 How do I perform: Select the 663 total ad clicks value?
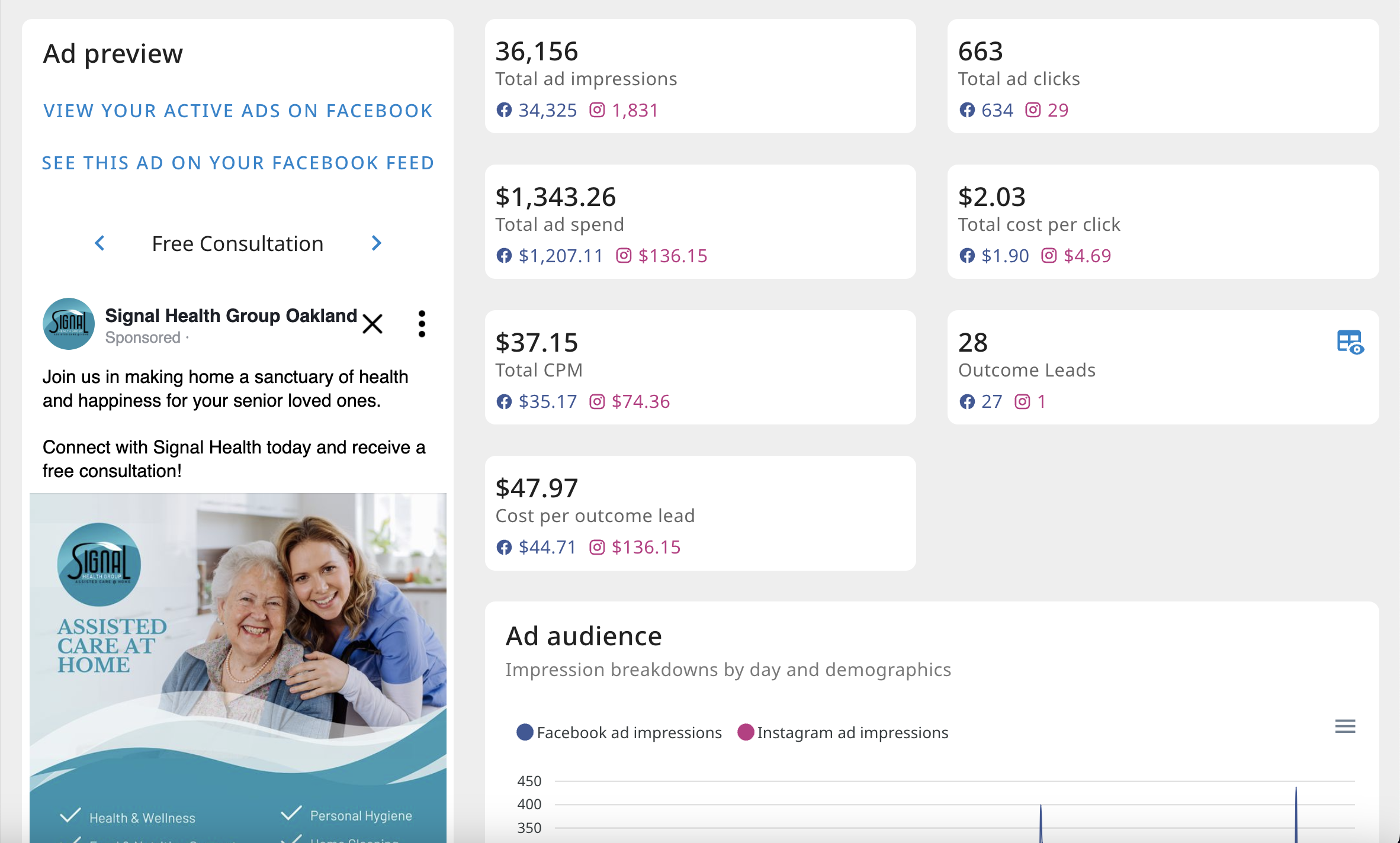pos(981,52)
